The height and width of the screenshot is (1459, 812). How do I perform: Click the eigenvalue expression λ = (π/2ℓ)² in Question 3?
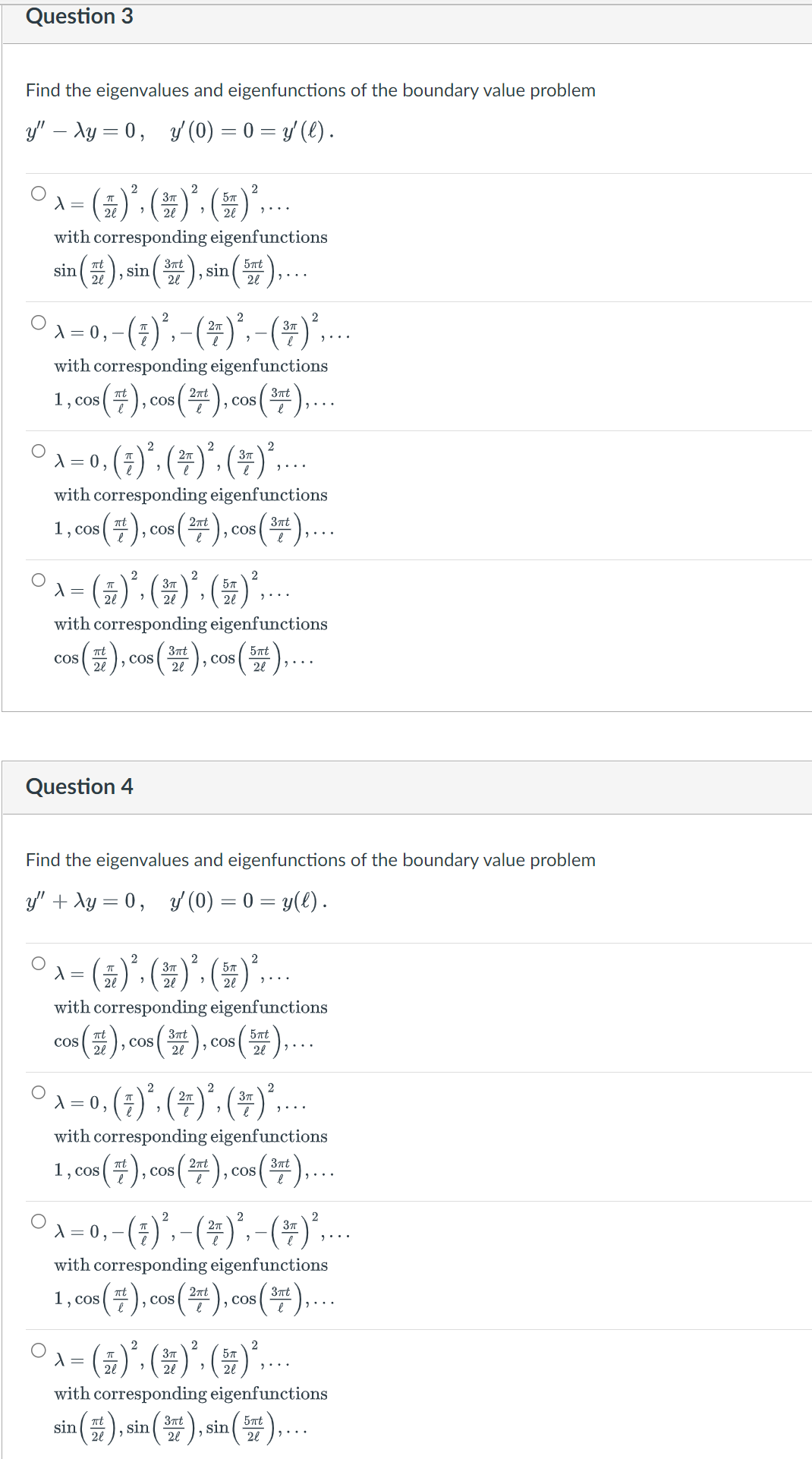pos(99,203)
